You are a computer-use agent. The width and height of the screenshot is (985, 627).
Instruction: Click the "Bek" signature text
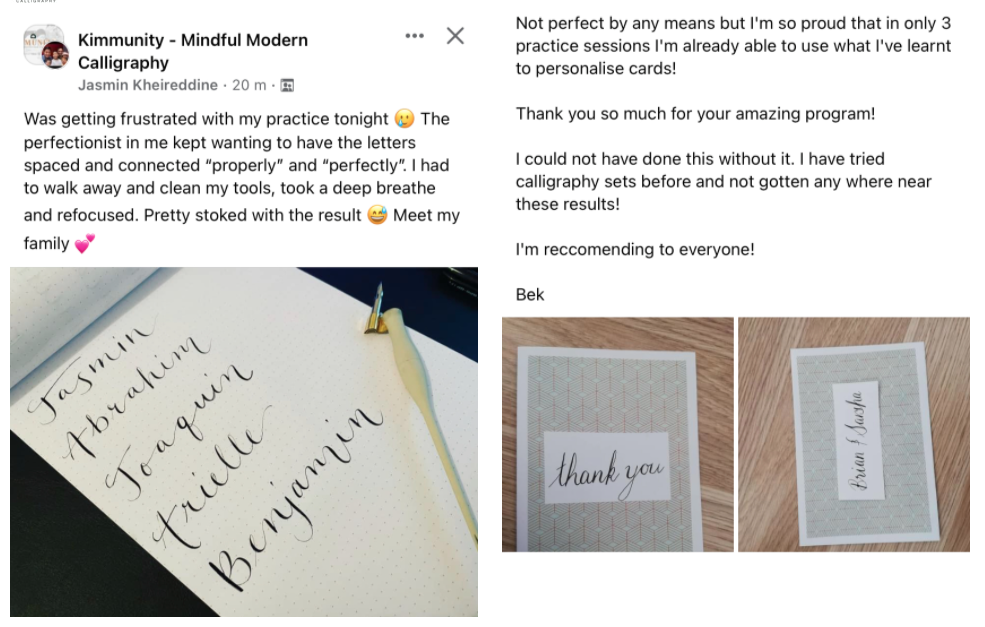(530, 295)
